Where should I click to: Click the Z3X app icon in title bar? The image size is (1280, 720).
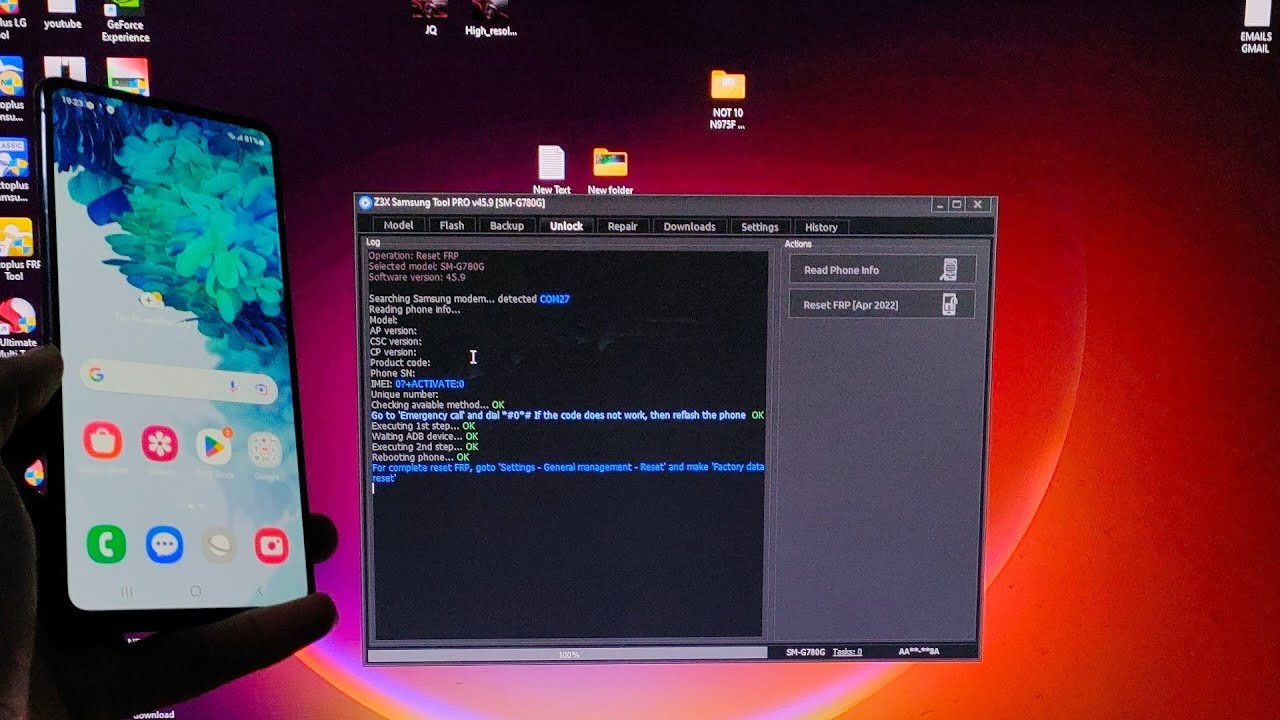[x=366, y=203]
